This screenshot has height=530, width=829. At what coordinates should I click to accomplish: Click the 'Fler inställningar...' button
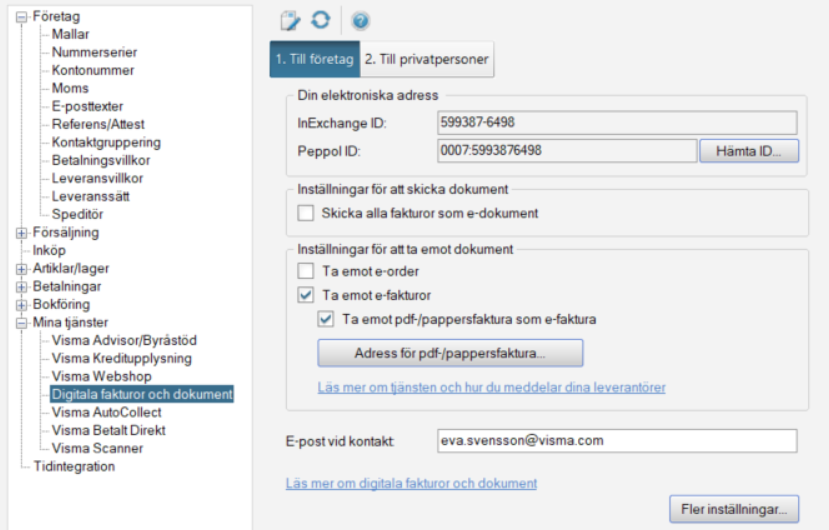pos(734,509)
